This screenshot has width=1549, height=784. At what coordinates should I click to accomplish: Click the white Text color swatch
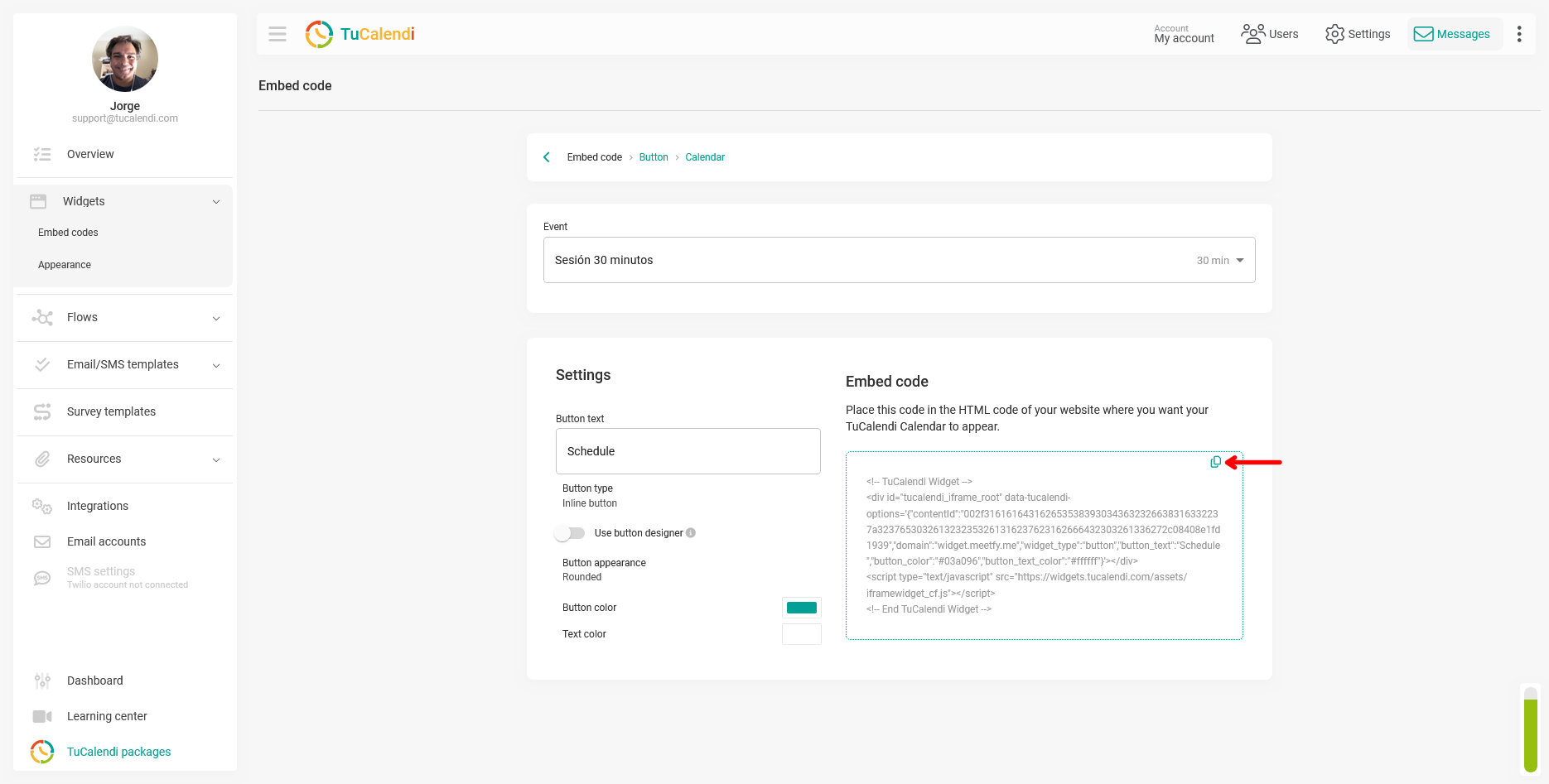click(802, 634)
